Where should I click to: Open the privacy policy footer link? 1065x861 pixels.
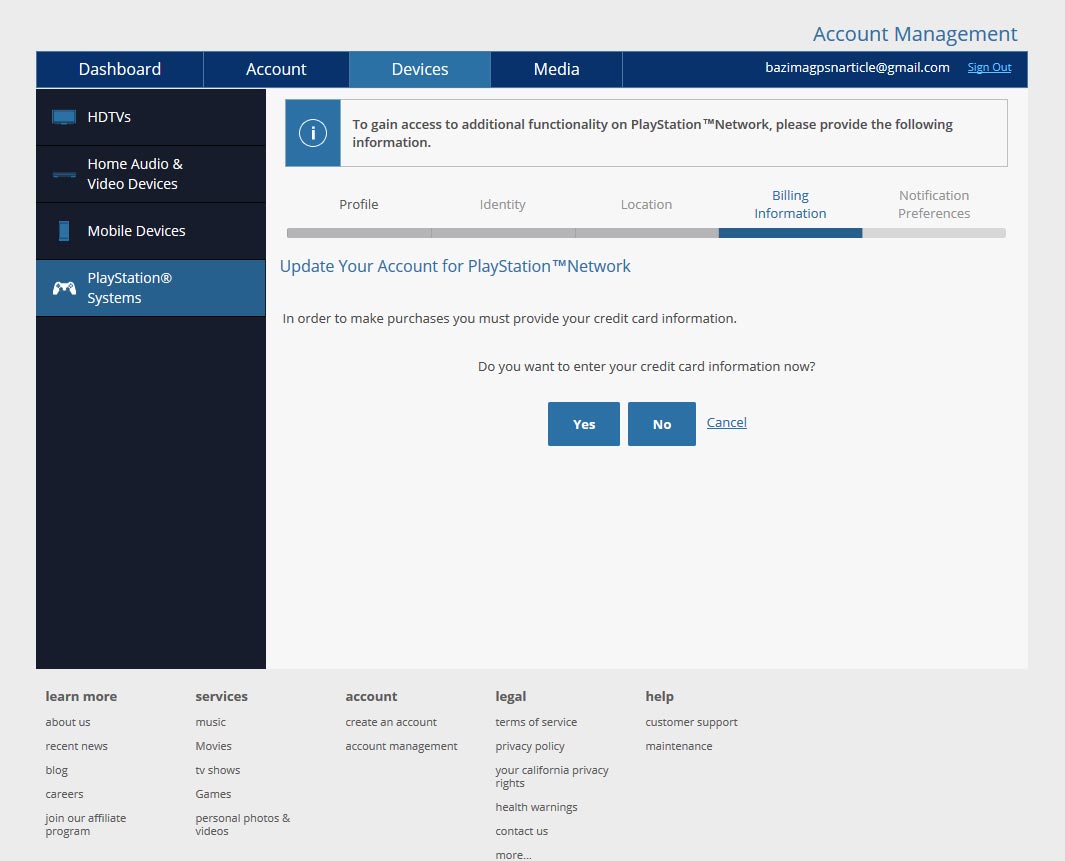click(x=530, y=746)
